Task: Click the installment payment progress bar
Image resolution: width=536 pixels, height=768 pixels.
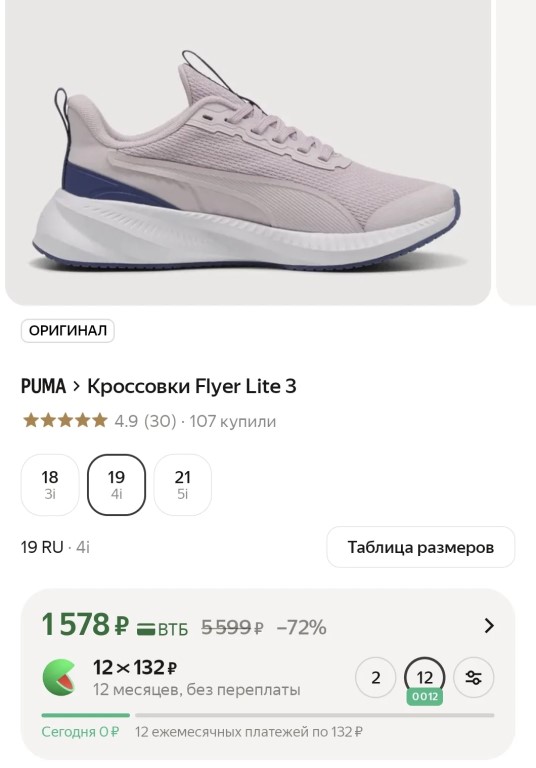Action: pyautogui.click(x=268, y=716)
